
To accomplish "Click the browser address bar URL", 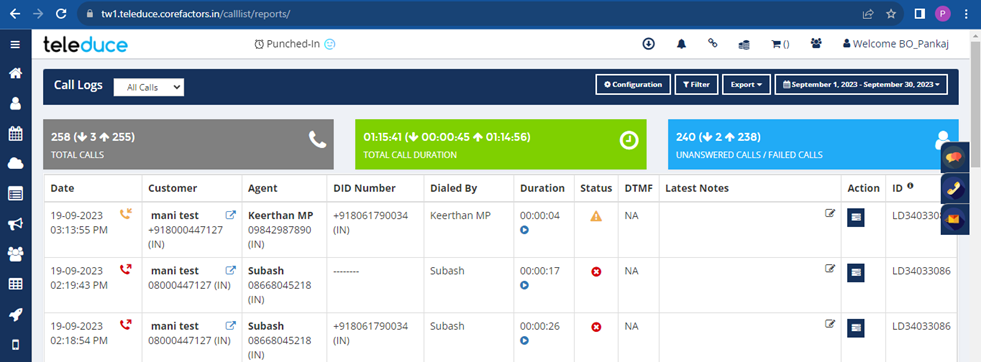I will pyautogui.click(x=196, y=14).
